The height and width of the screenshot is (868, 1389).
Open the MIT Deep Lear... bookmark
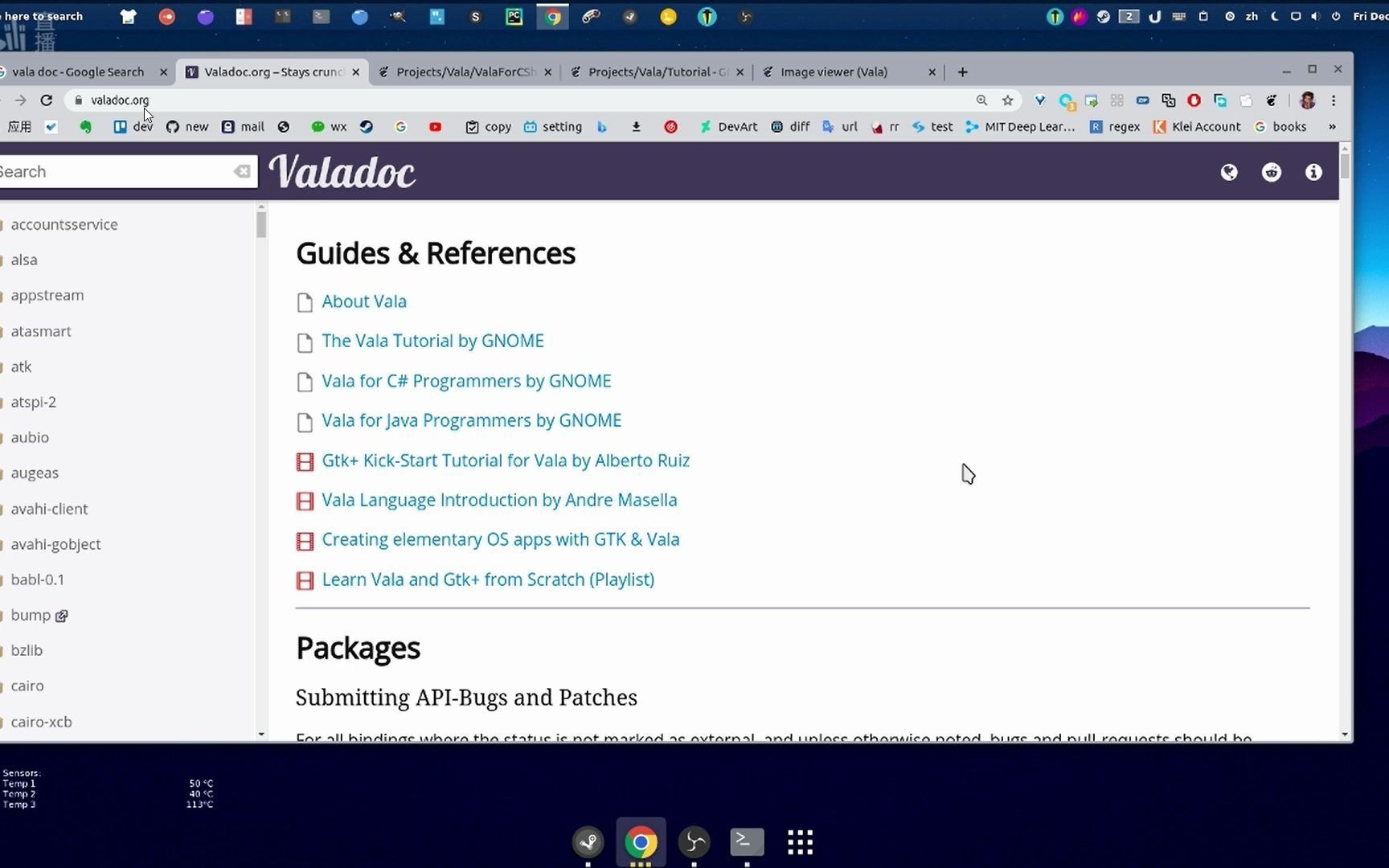pos(1020,127)
